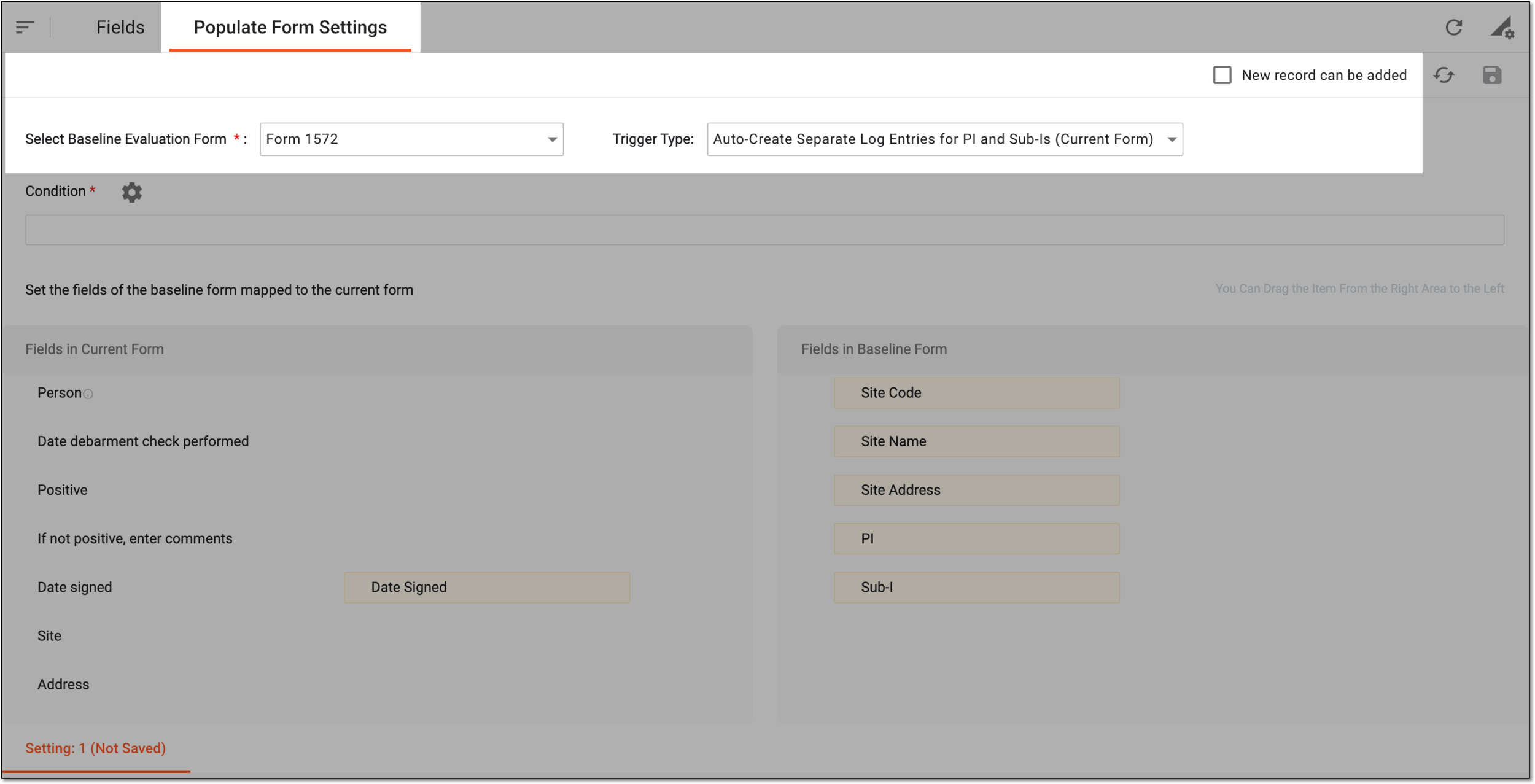Viewport: 1535px width, 784px height.
Task: Click the mapped Date Signed field chip
Action: [x=487, y=587]
